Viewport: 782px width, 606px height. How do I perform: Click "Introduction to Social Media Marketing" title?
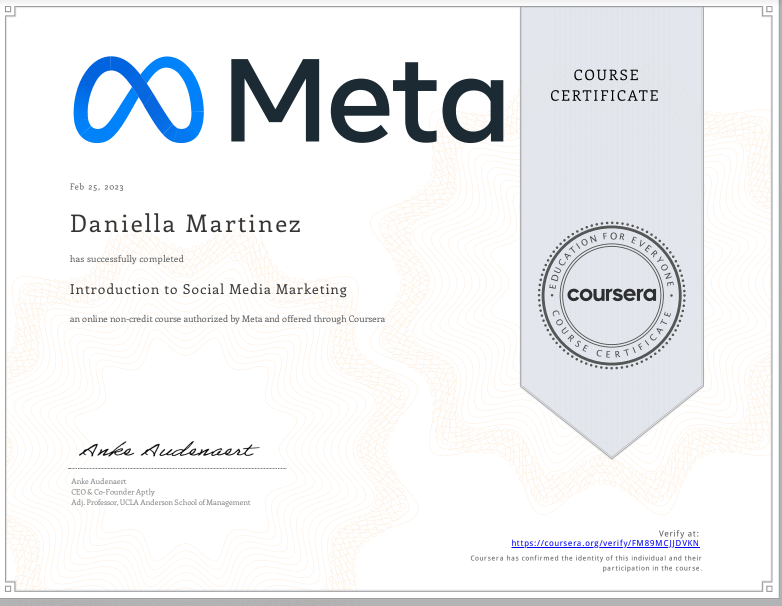coord(208,290)
